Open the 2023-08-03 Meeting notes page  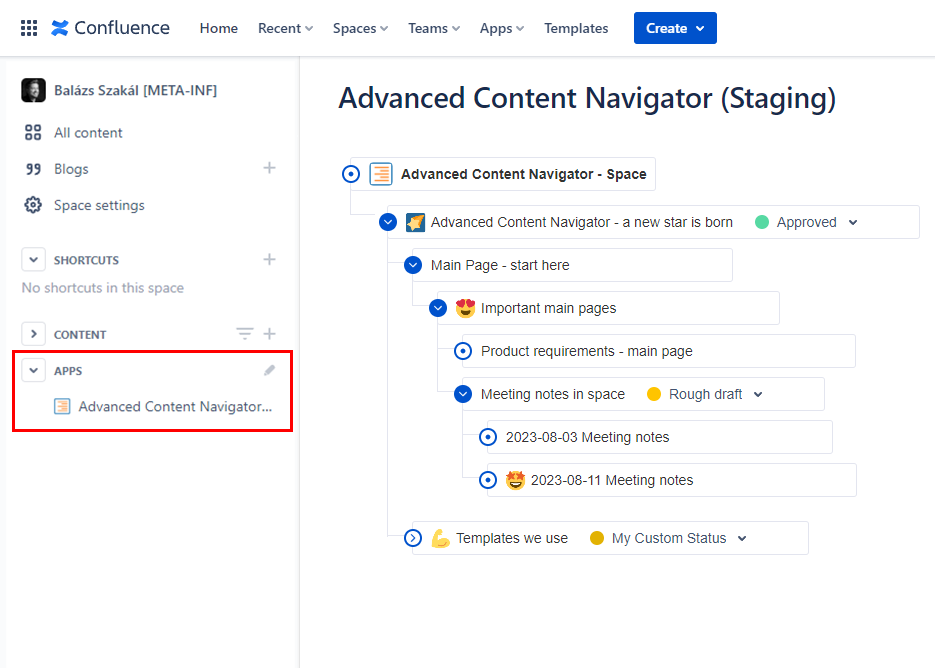point(587,437)
